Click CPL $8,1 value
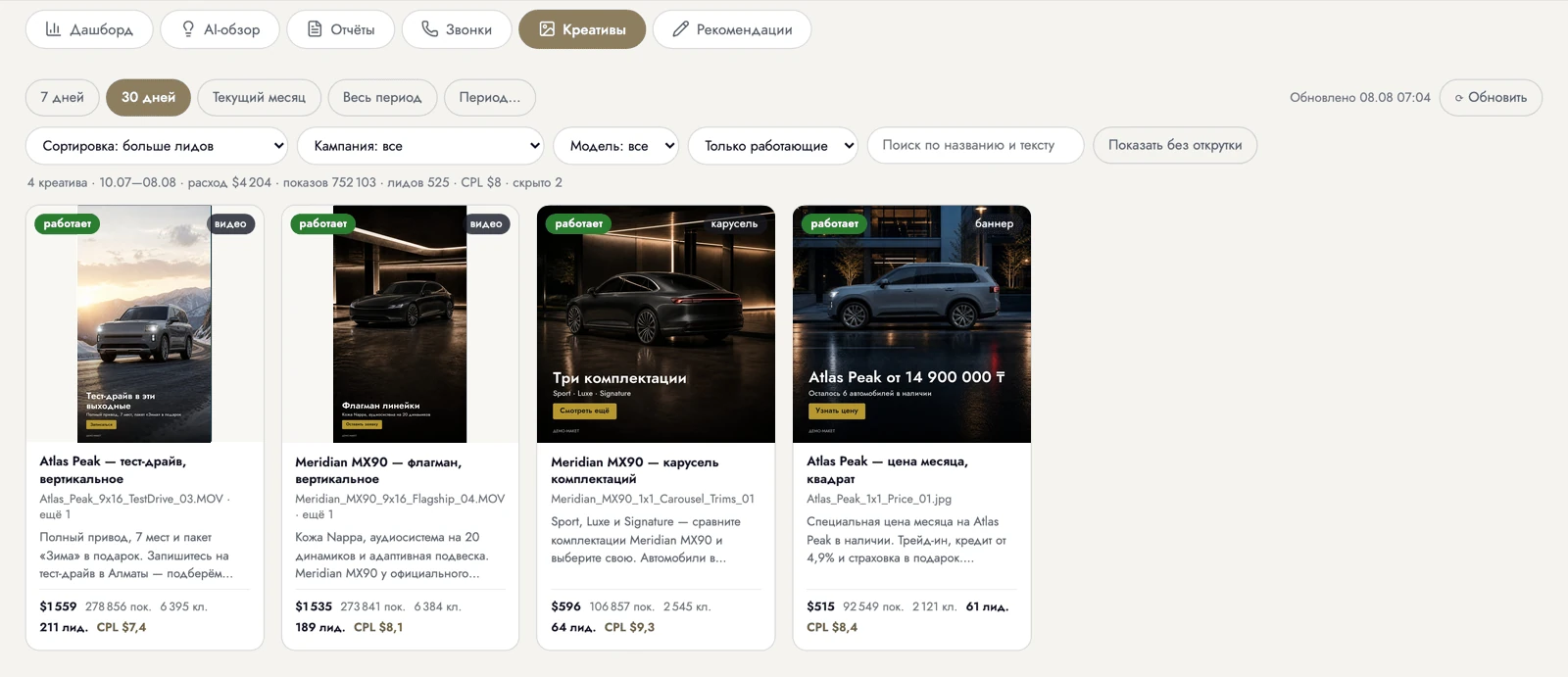 pos(378,627)
